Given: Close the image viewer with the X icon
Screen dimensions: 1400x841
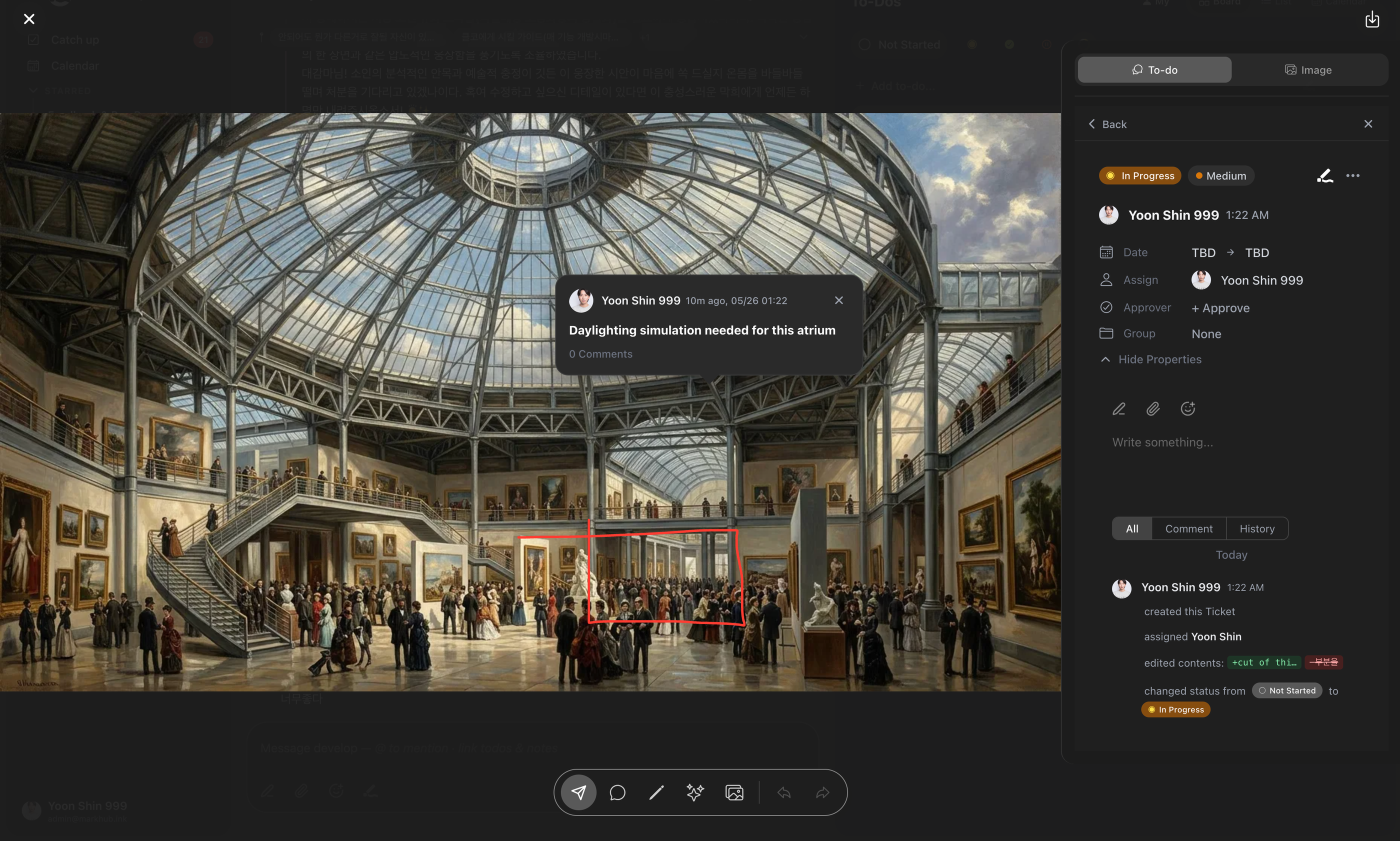Looking at the screenshot, I should 29,19.
